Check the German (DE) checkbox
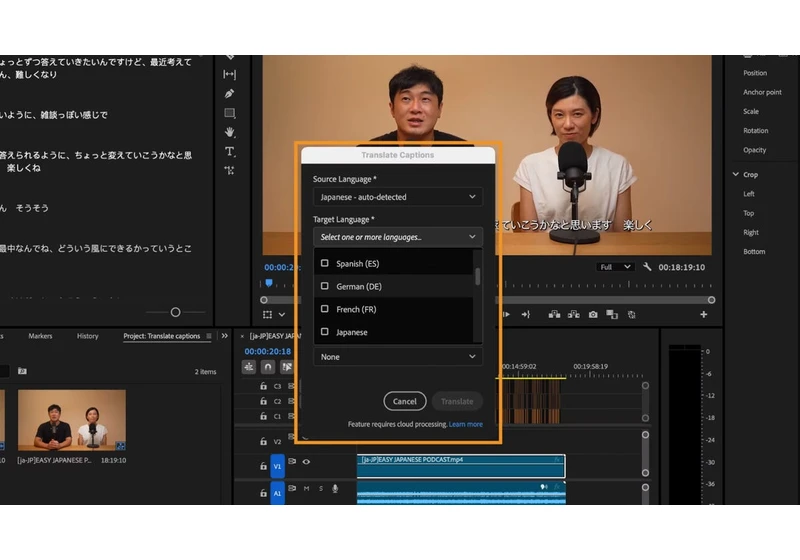800x560 pixels. pos(324,286)
